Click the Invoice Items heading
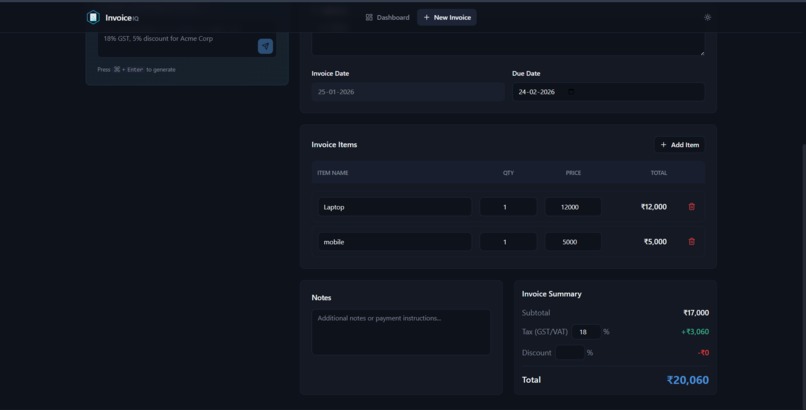This screenshot has height=410, width=806. (x=334, y=145)
